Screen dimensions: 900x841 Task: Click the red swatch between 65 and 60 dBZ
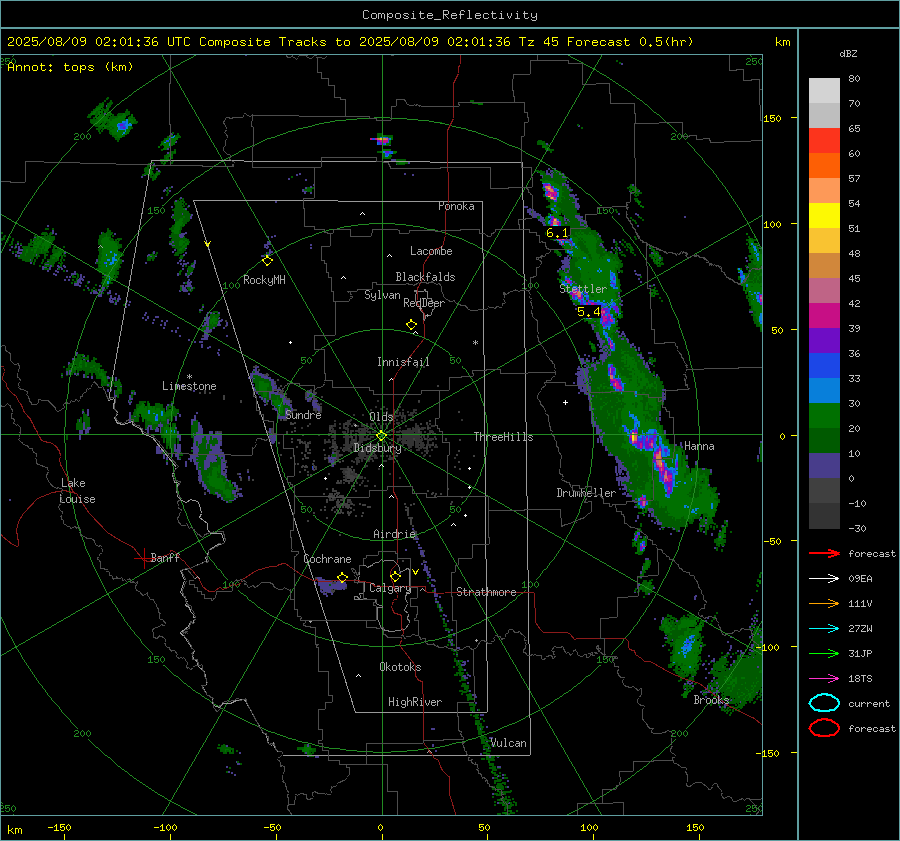pos(824,141)
